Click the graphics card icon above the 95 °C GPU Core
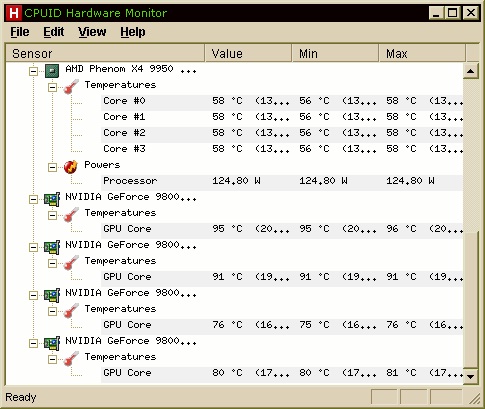Screen dimensions: 485x409 52,199
